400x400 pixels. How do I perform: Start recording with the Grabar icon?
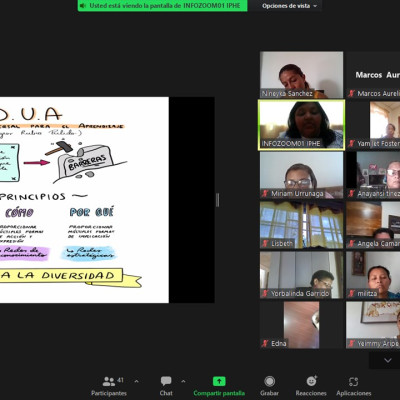pos(269,381)
